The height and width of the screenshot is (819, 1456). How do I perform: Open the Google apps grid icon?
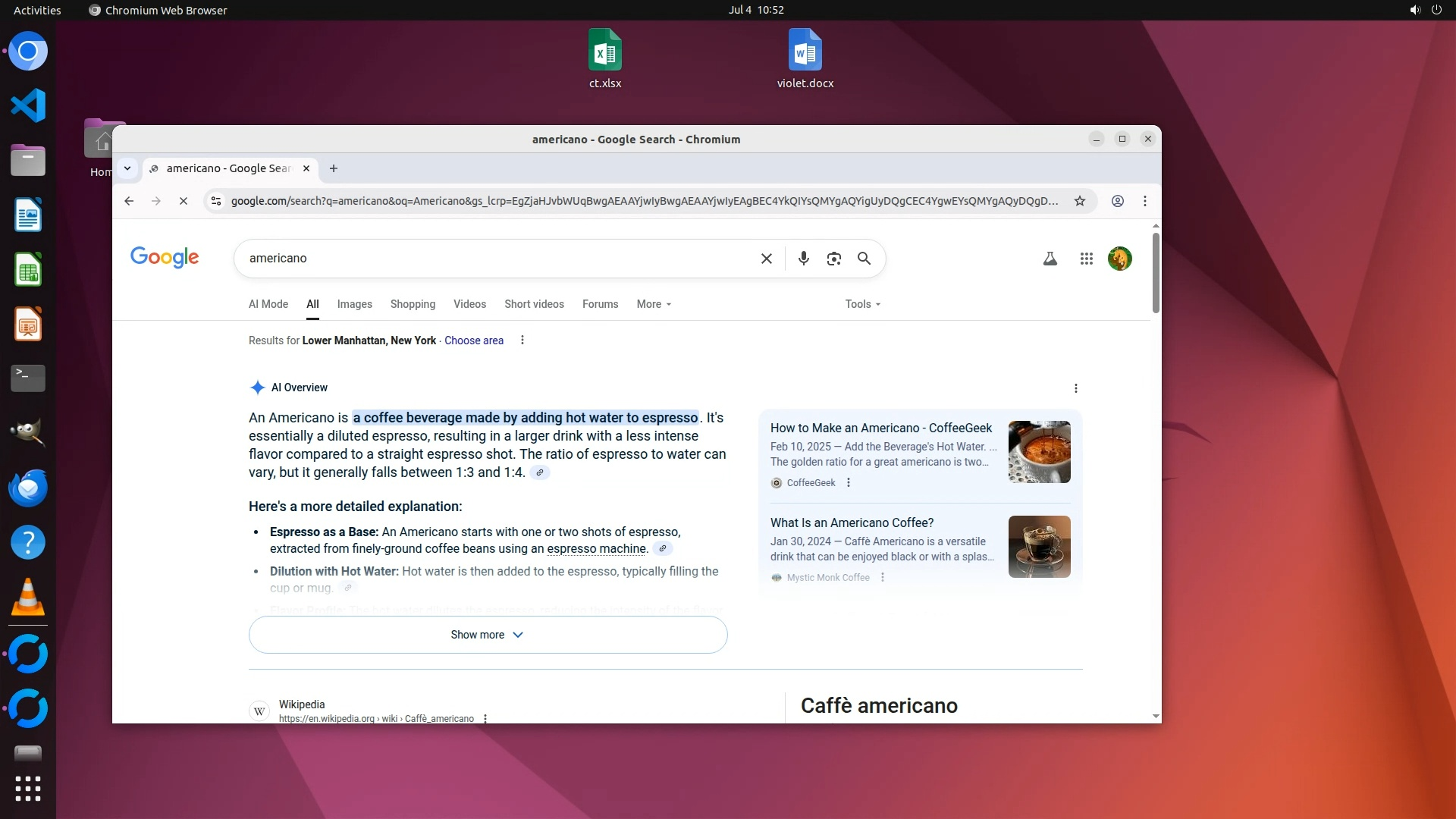1086,259
